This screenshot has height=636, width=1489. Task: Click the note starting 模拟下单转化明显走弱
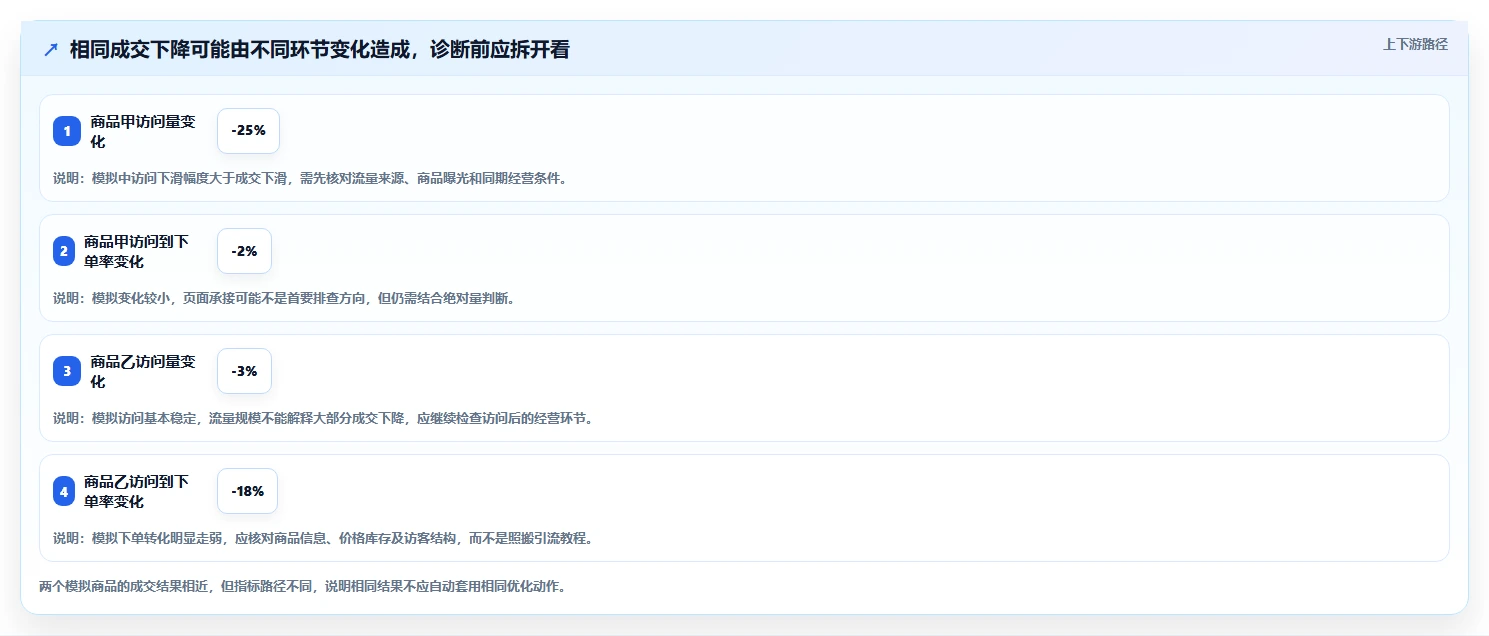point(323,538)
